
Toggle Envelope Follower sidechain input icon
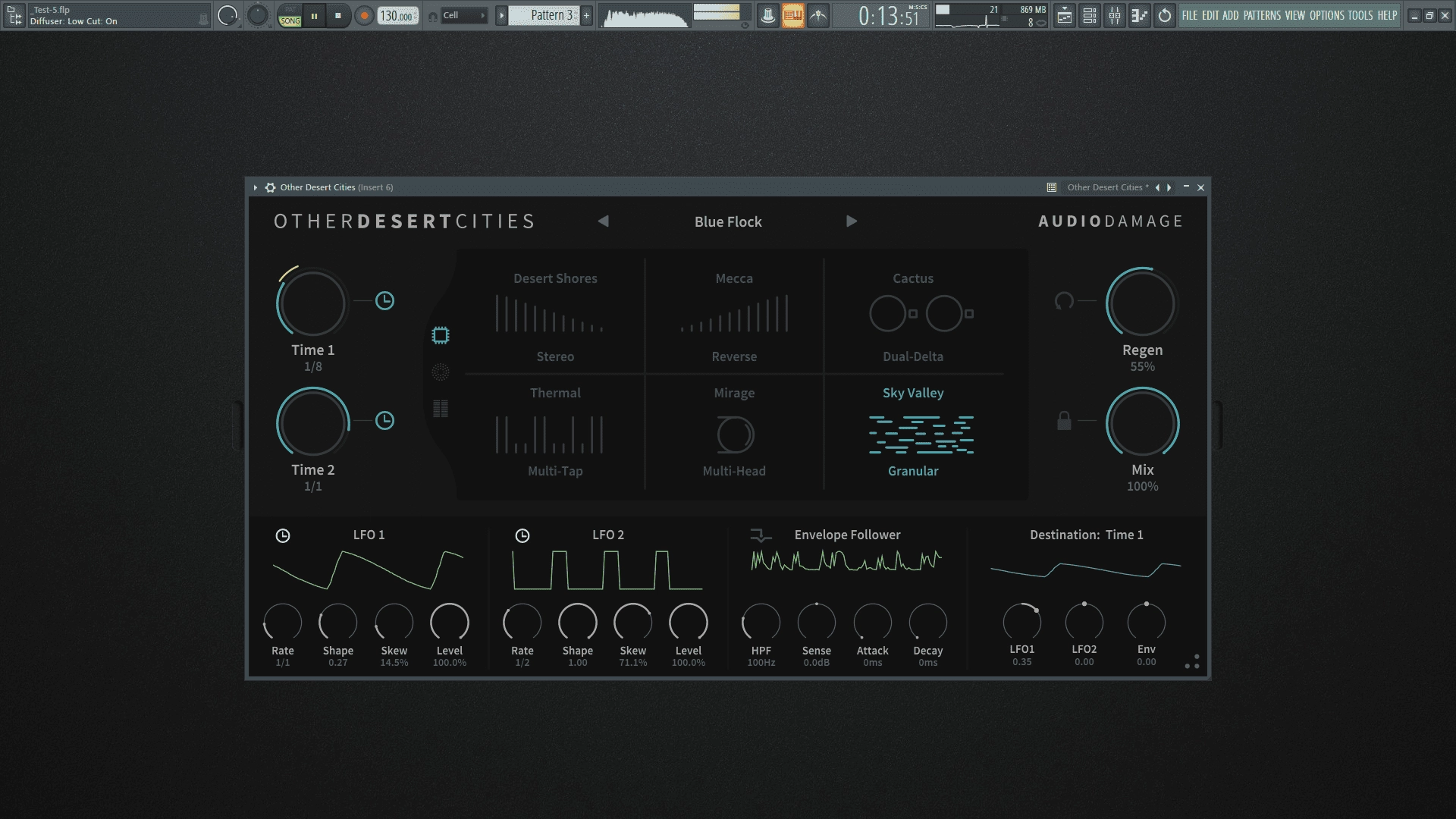761,536
